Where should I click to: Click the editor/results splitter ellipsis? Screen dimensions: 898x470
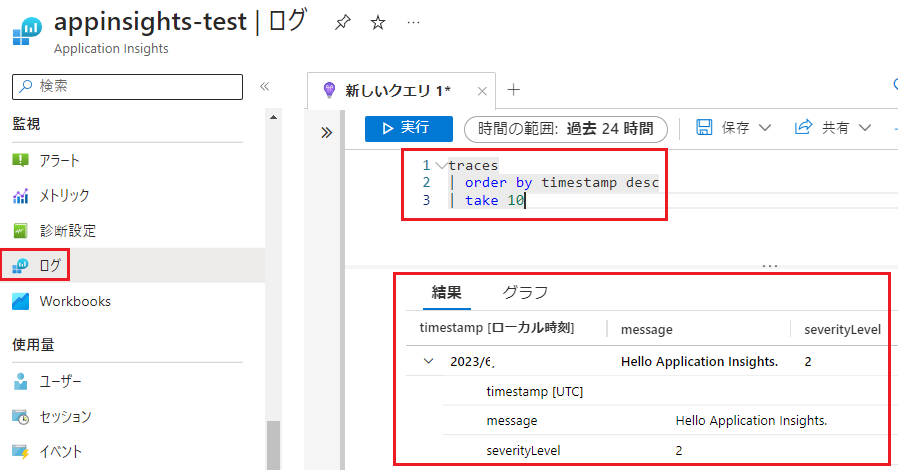tap(770, 266)
